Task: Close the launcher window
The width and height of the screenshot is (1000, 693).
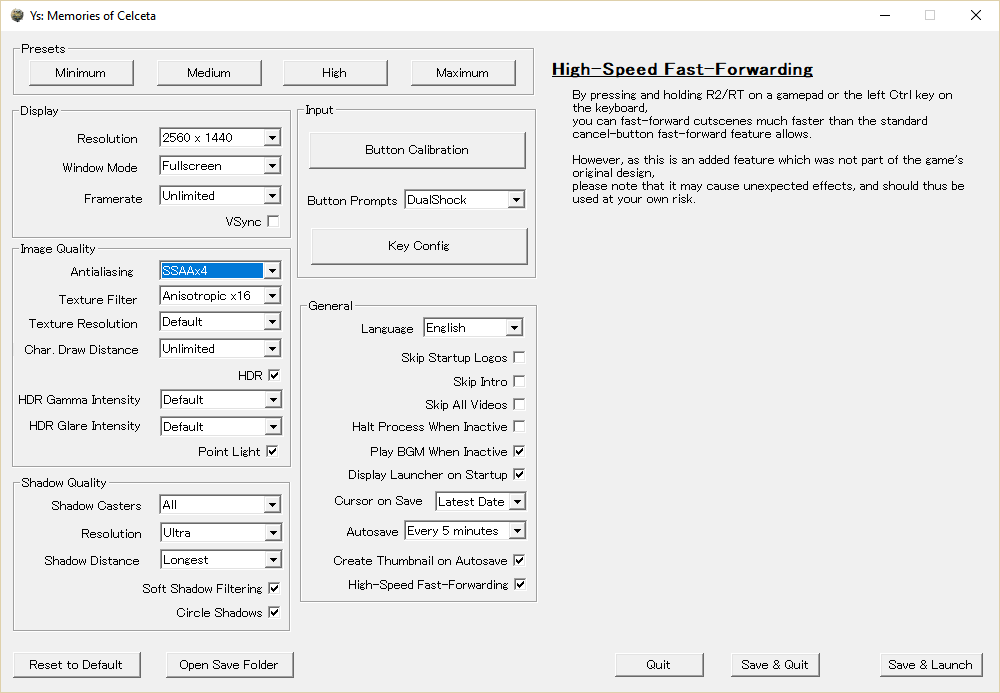Action: [x=976, y=15]
